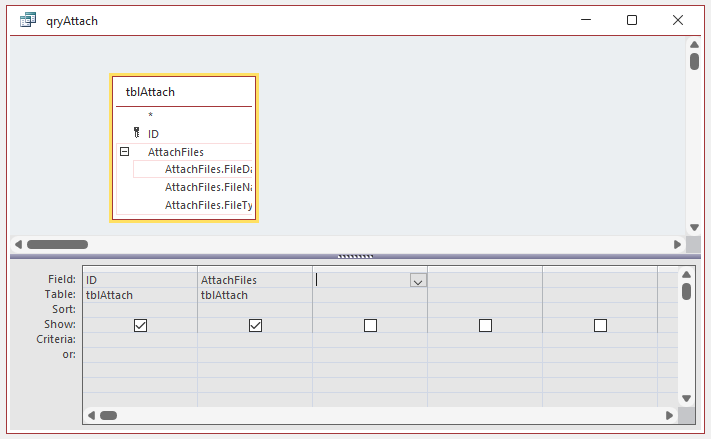Click upper pane vertical scrollbar thumb
This screenshot has width=711, height=439.
pos(694,61)
